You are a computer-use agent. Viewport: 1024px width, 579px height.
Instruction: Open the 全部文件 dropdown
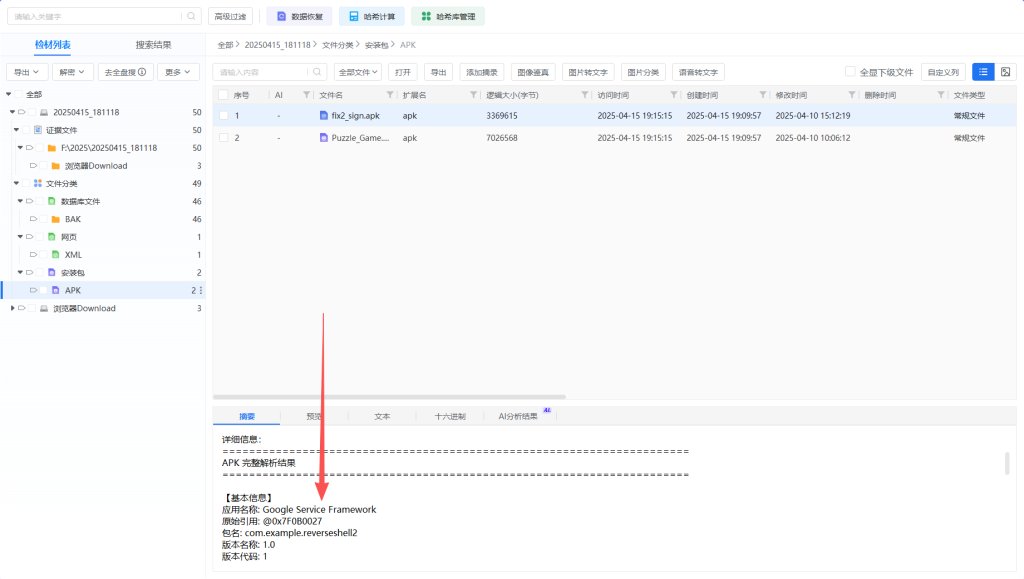click(359, 72)
